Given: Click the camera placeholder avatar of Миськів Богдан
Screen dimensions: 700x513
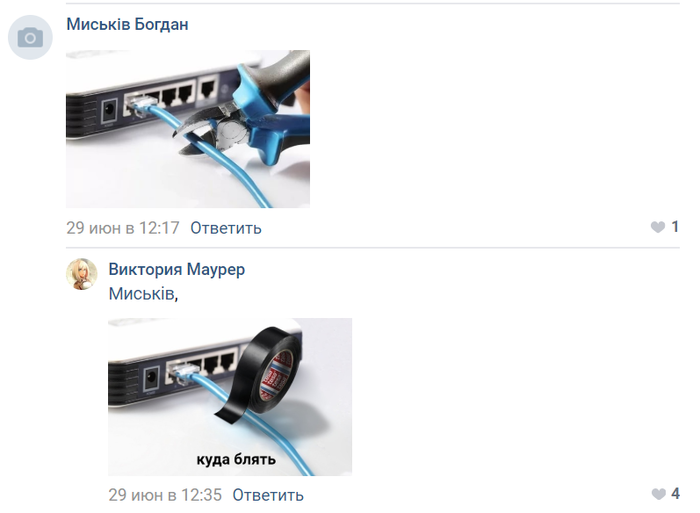Looking at the screenshot, I should pyautogui.click(x=30, y=37).
